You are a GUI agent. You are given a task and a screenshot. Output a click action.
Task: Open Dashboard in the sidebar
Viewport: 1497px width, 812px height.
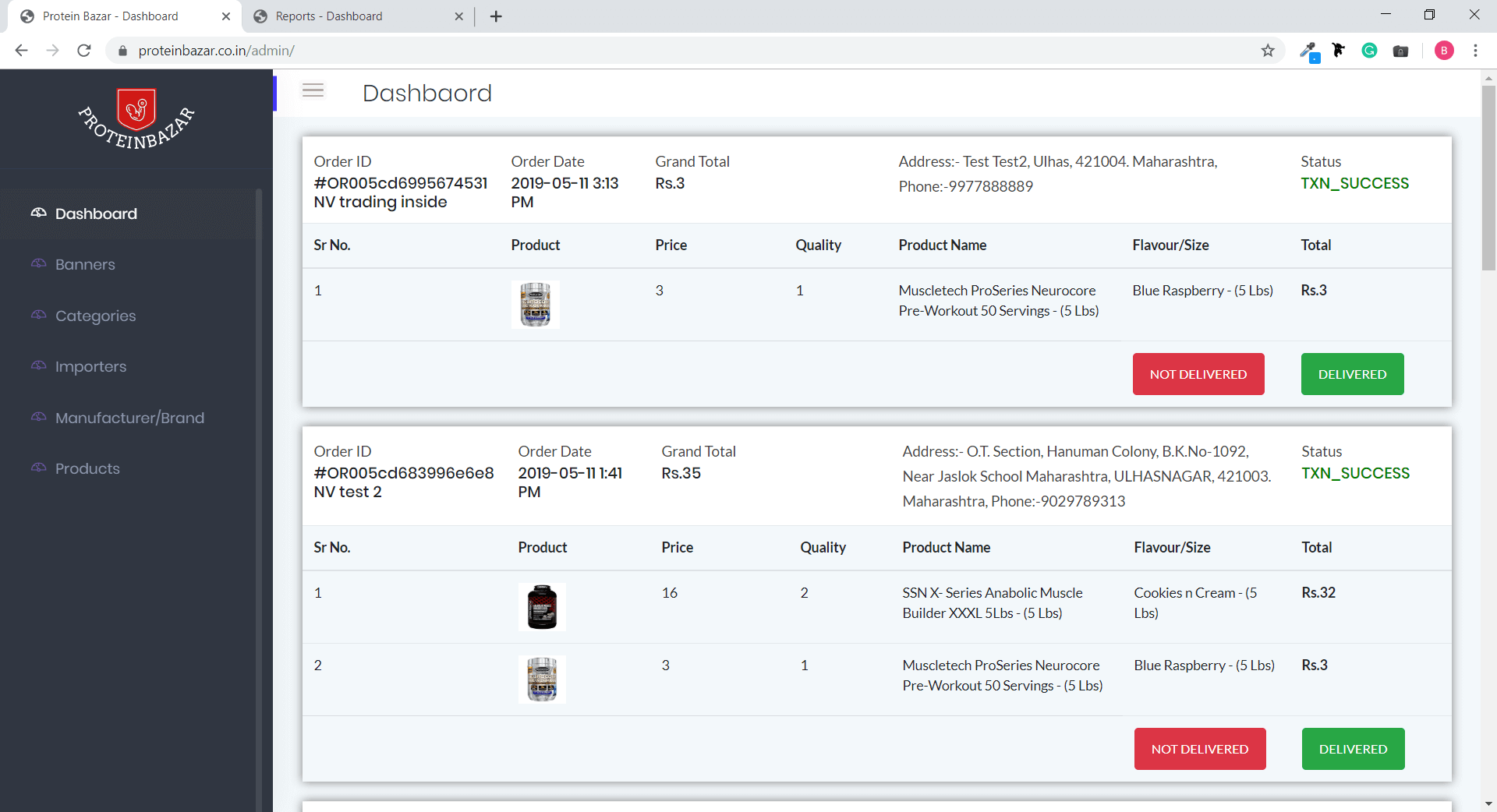[96, 214]
